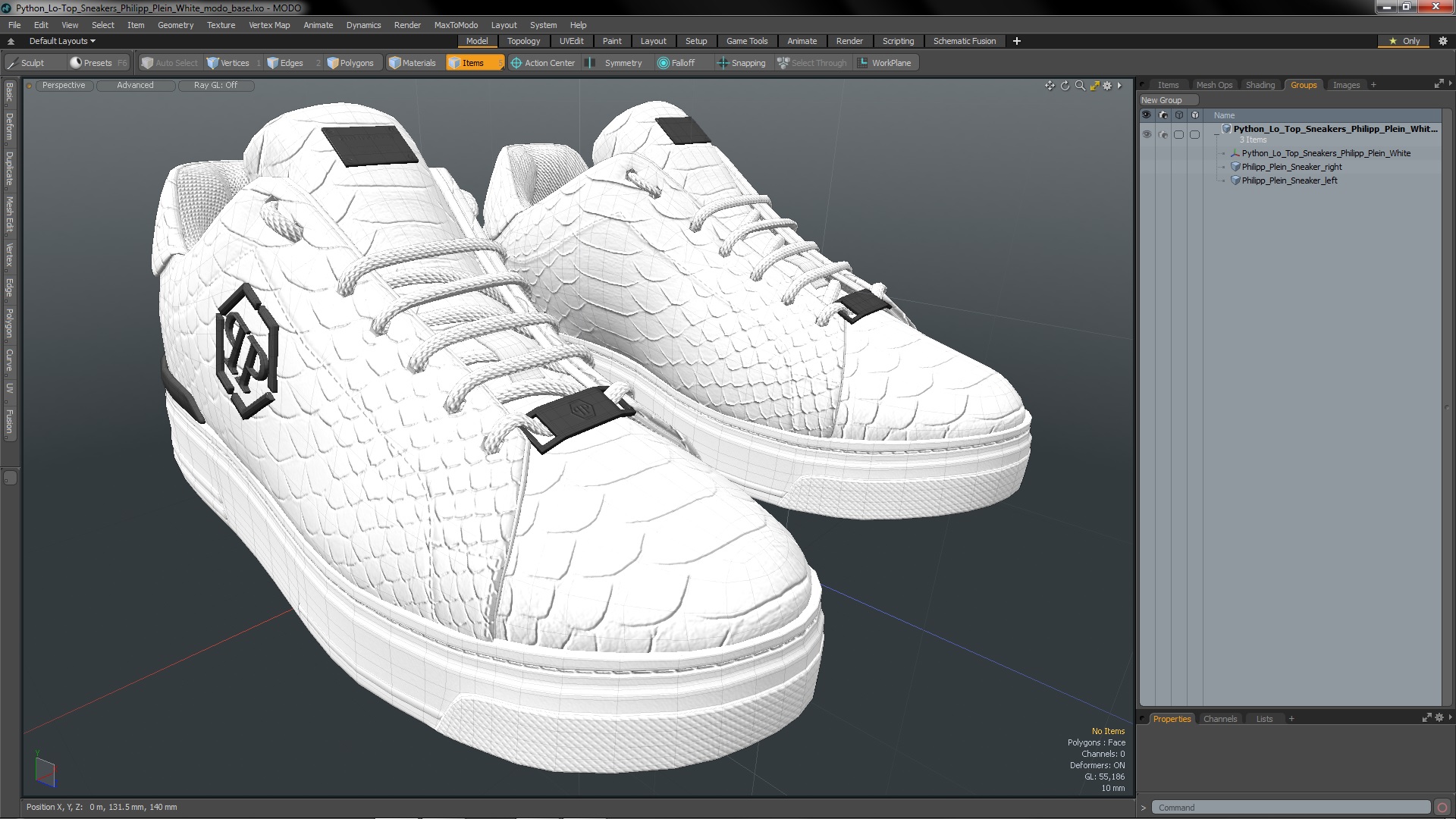Click the Auto Select toggle
Screen dimensions: 1456x819
[x=170, y=63]
